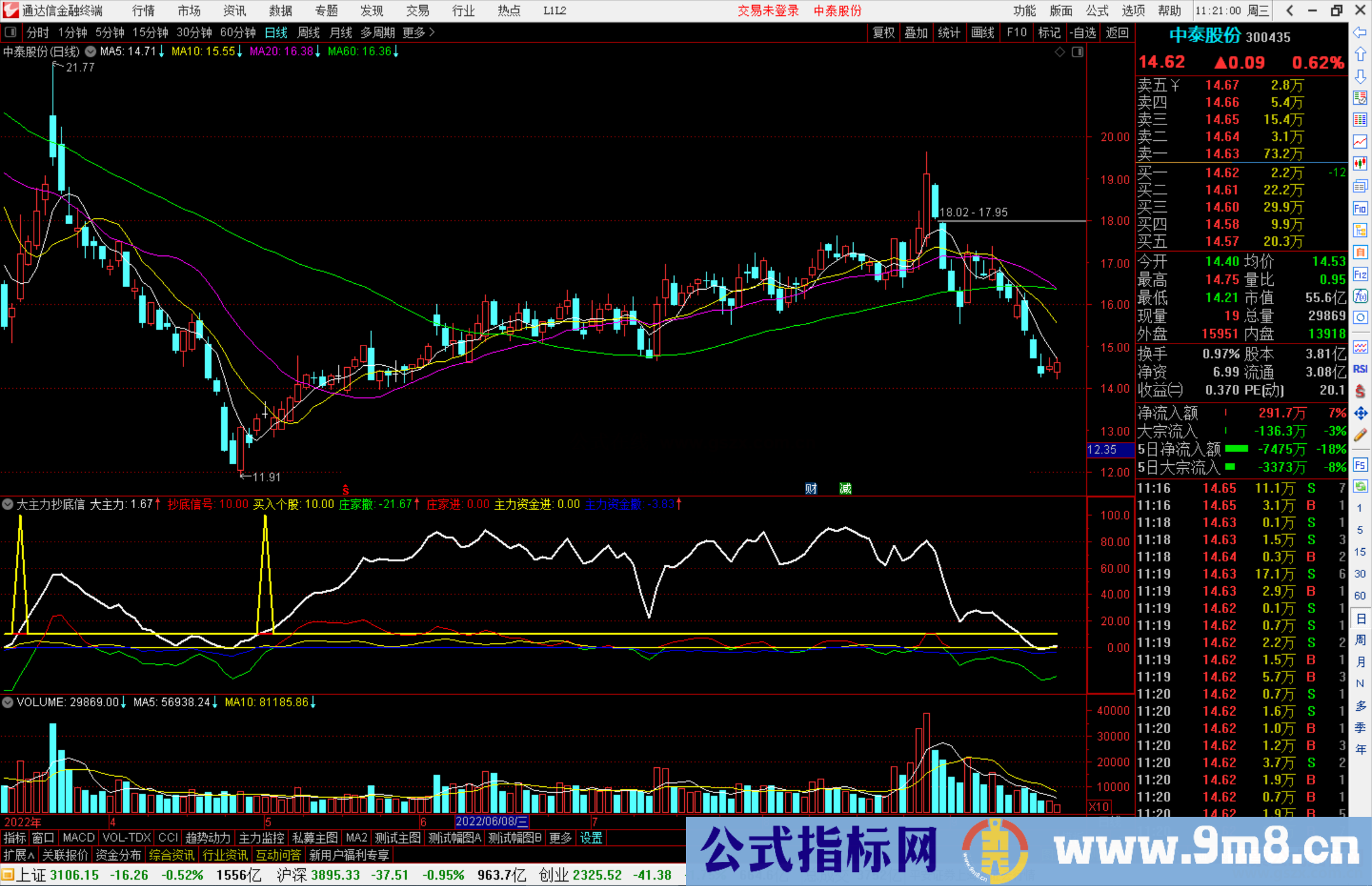Click the X10 volume scale marker
Image resolution: width=1372 pixels, height=886 pixels.
[x=1099, y=807]
